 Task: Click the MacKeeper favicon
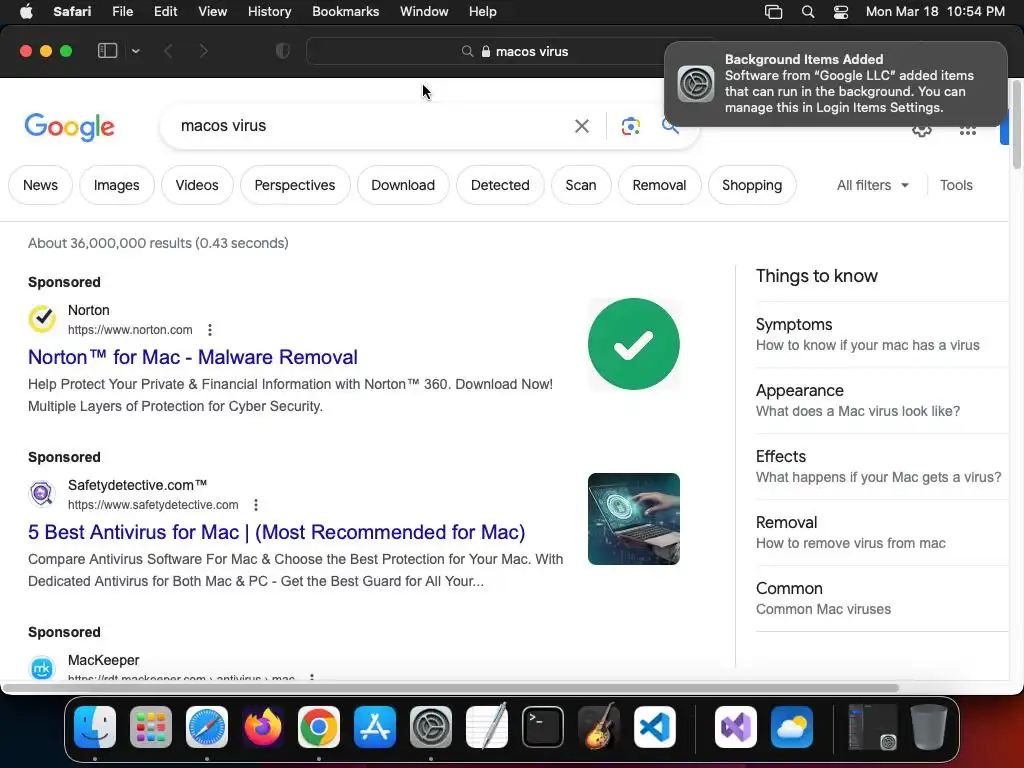pos(42,667)
